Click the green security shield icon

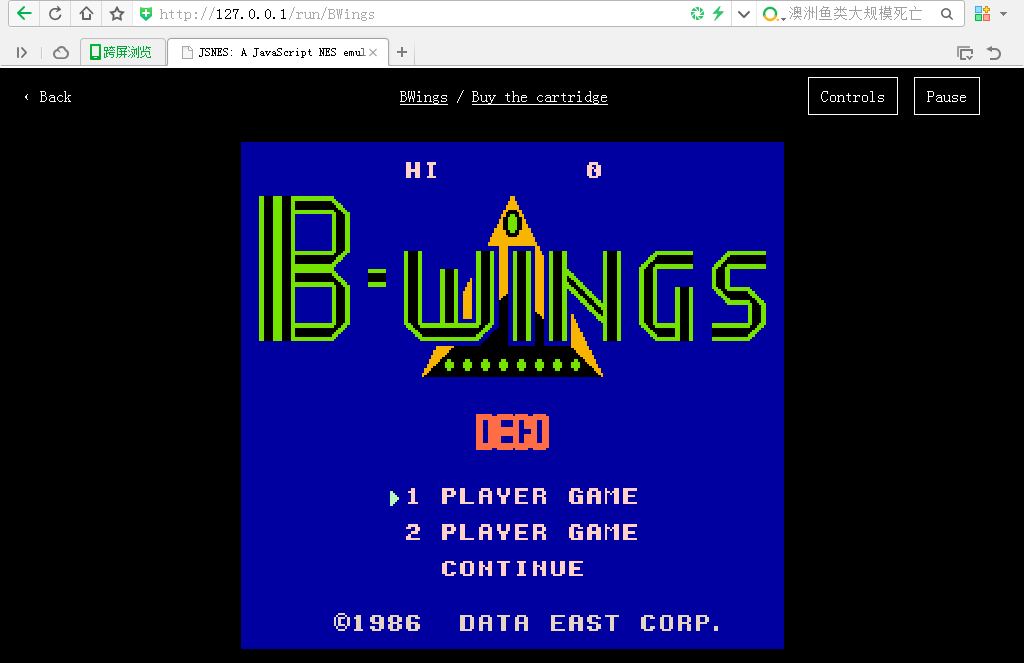click(146, 14)
